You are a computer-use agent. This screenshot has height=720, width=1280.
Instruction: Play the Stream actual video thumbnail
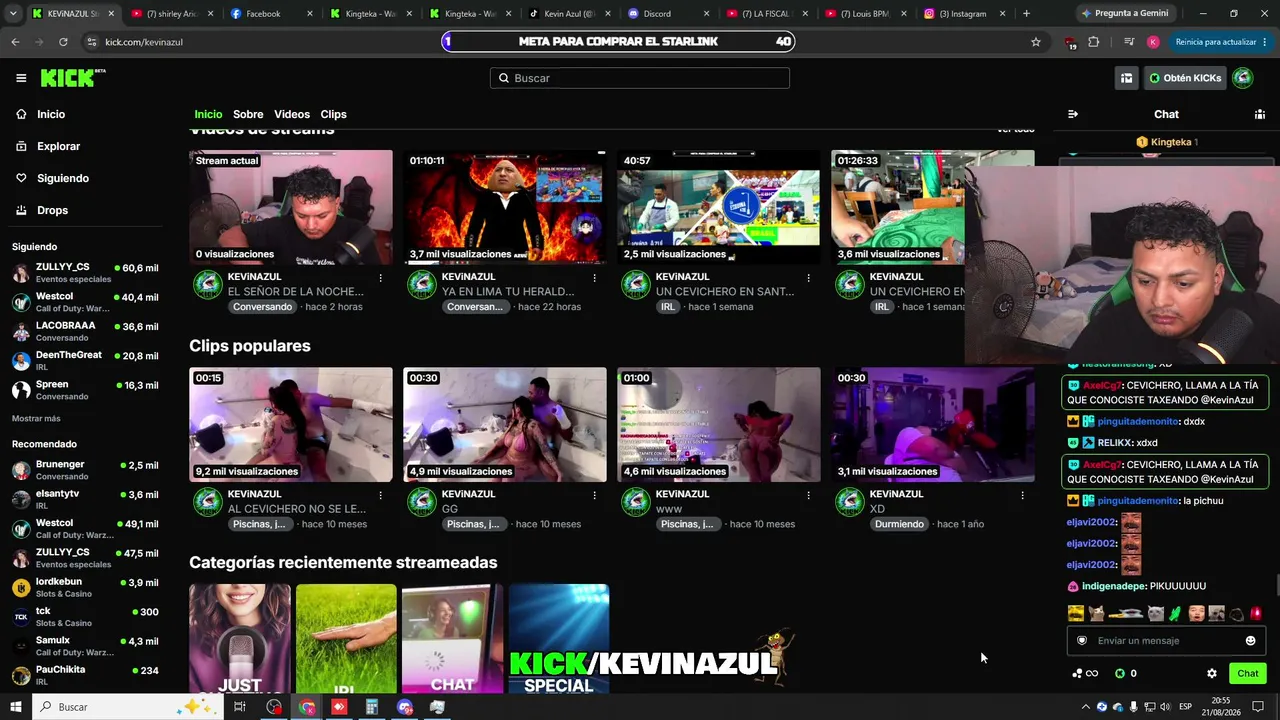(291, 208)
